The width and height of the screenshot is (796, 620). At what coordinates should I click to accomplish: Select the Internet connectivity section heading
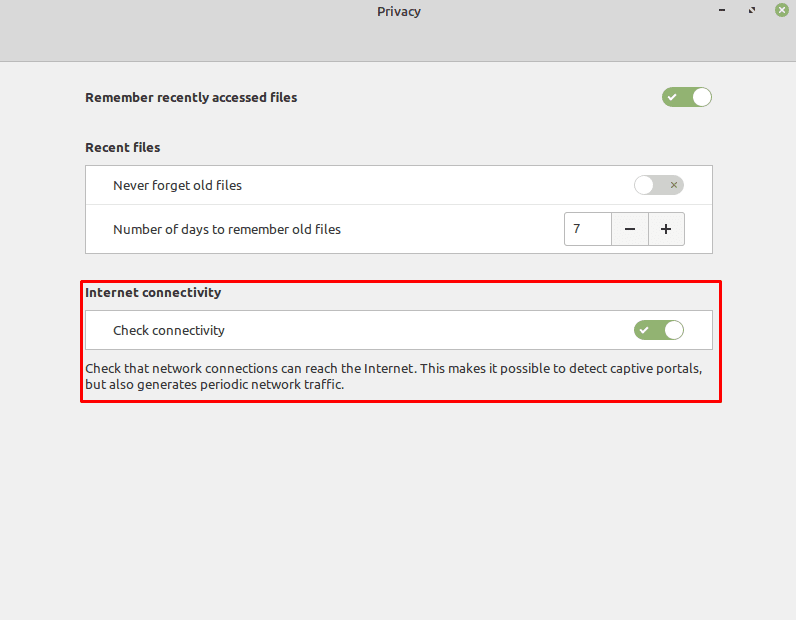tap(153, 292)
